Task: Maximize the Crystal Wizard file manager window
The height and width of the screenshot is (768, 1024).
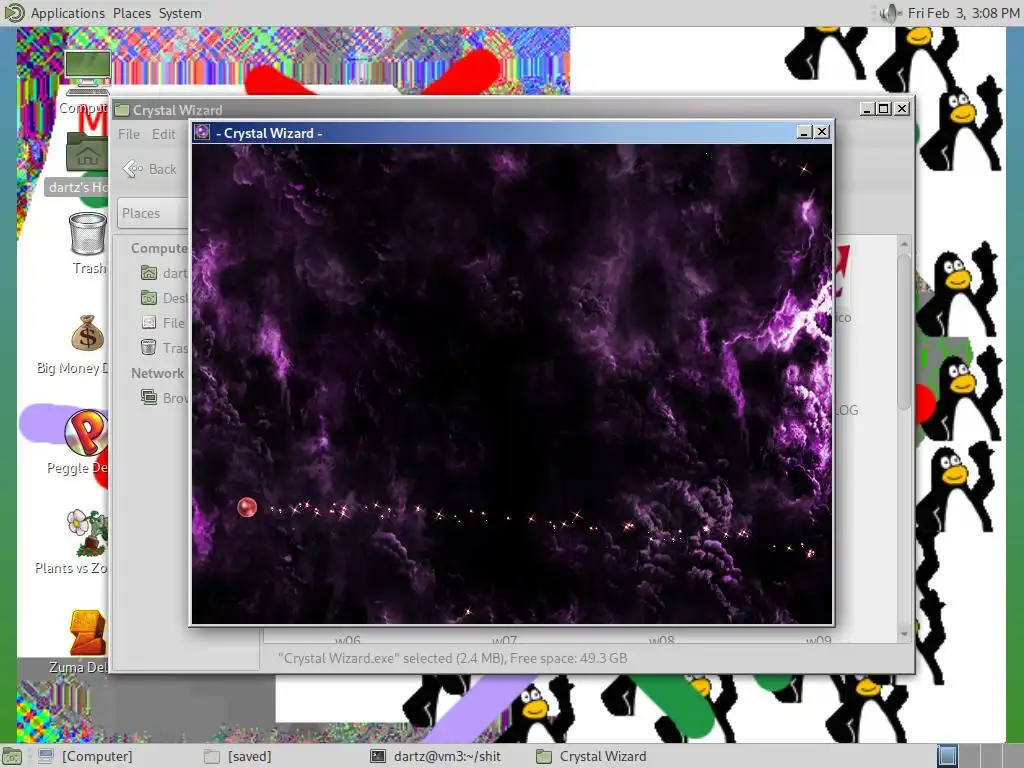Action: [x=884, y=109]
